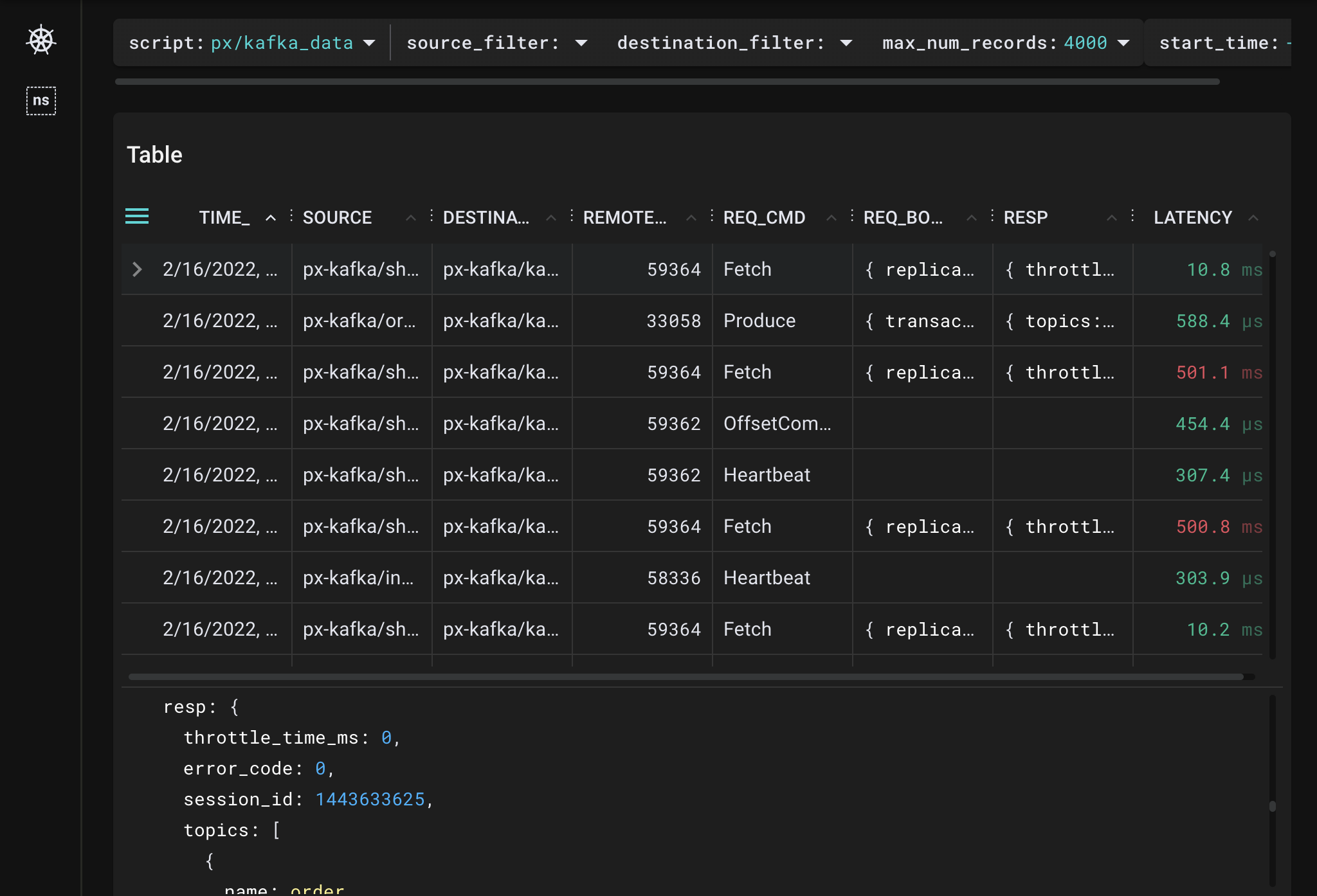Open the table column selector hamburger menu
The image size is (1317, 896).
pyautogui.click(x=137, y=217)
